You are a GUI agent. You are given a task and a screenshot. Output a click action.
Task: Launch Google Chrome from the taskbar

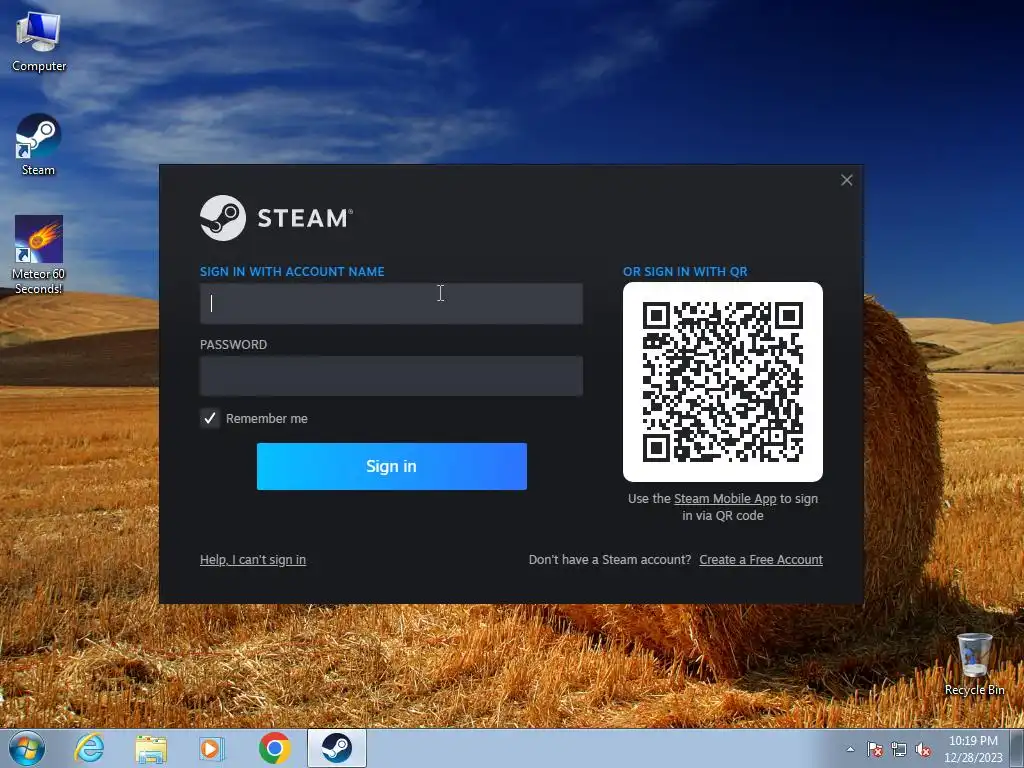[274, 748]
